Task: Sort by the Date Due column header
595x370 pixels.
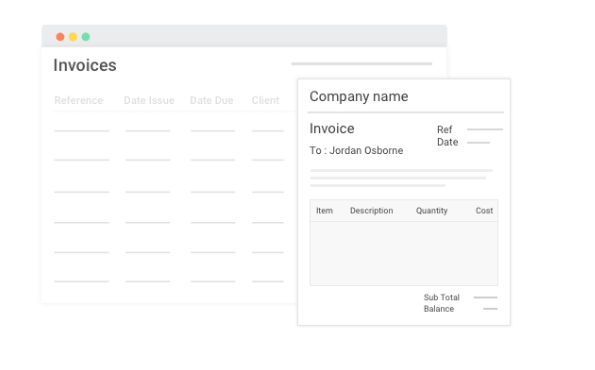Action: click(211, 100)
